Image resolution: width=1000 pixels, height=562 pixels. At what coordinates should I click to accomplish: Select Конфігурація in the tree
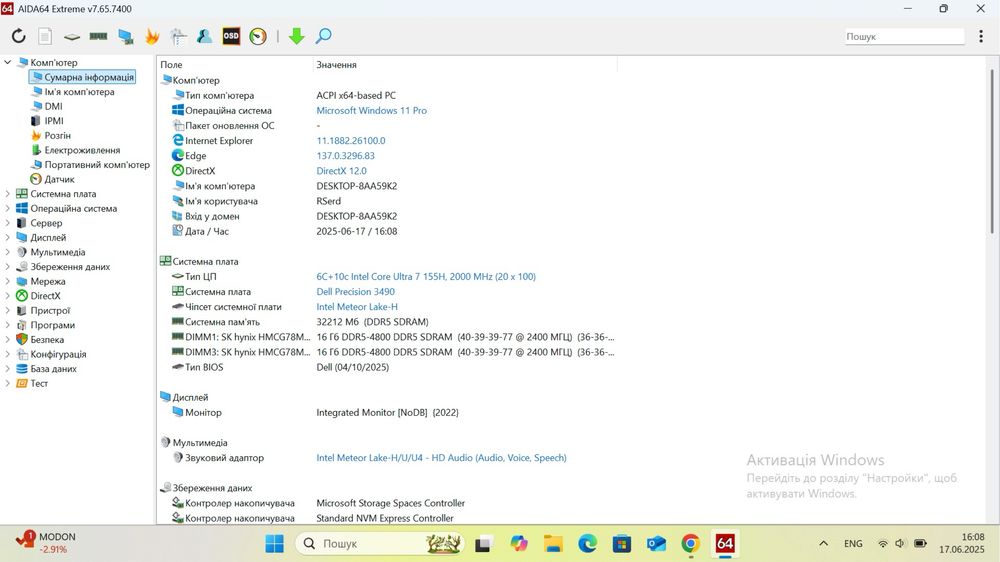click(x=58, y=355)
